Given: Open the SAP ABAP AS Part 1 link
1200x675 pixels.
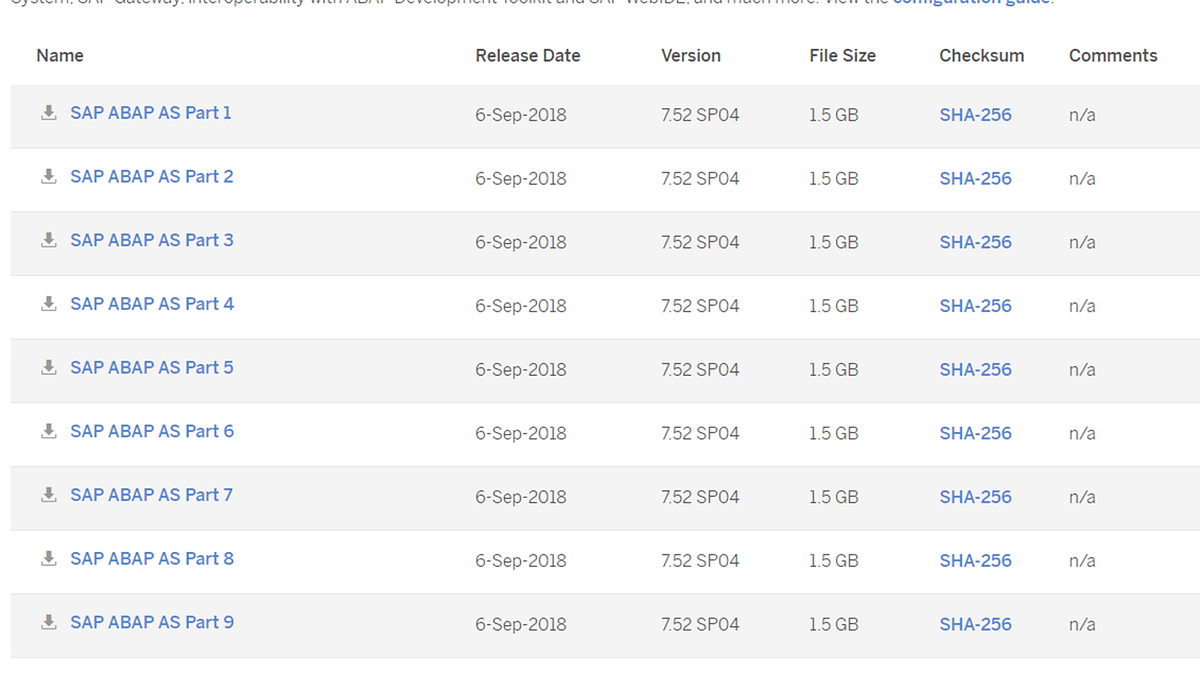Looking at the screenshot, I should (150, 113).
